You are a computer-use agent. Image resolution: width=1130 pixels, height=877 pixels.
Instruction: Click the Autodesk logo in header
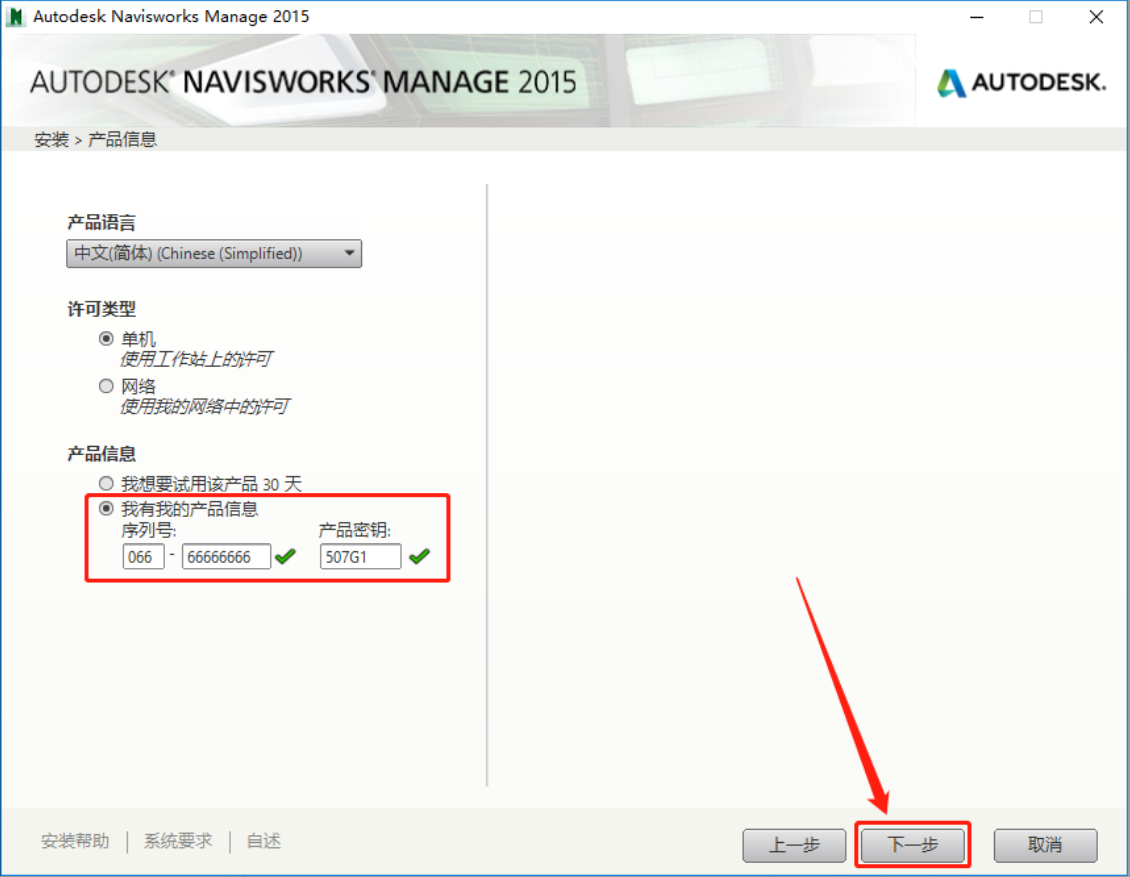(x=1021, y=82)
